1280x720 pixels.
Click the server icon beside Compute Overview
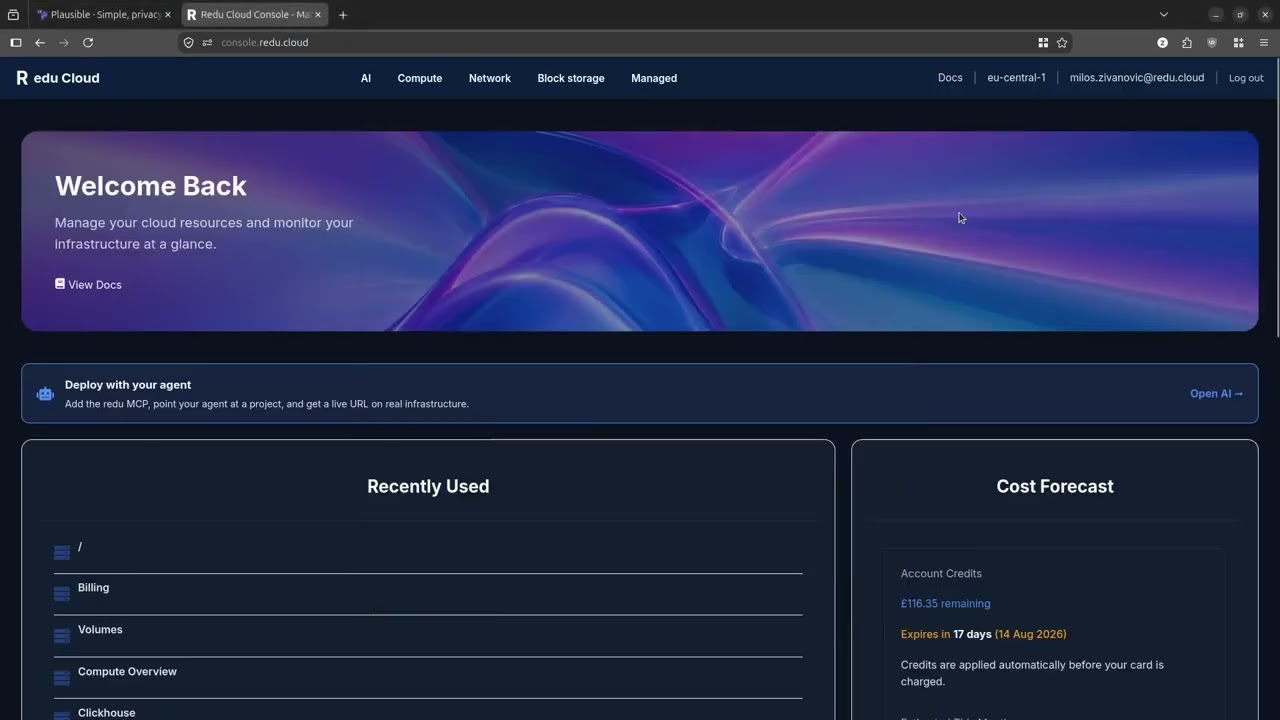pyautogui.click(x=62, y=678)
